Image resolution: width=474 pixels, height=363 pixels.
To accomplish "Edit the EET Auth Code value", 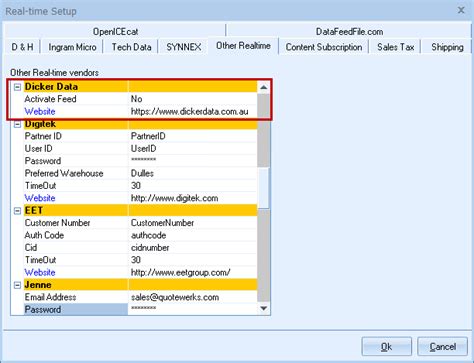I will tap(193, 235).
